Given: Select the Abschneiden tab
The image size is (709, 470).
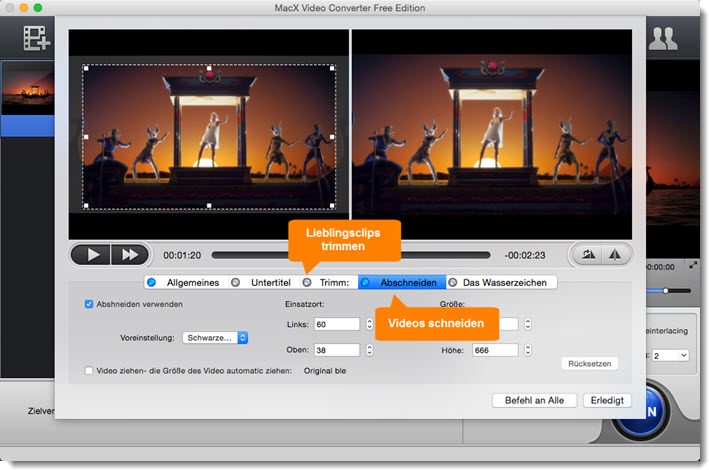Looking at the screenshot, I should pyautogui.click(x=402, y=283).
